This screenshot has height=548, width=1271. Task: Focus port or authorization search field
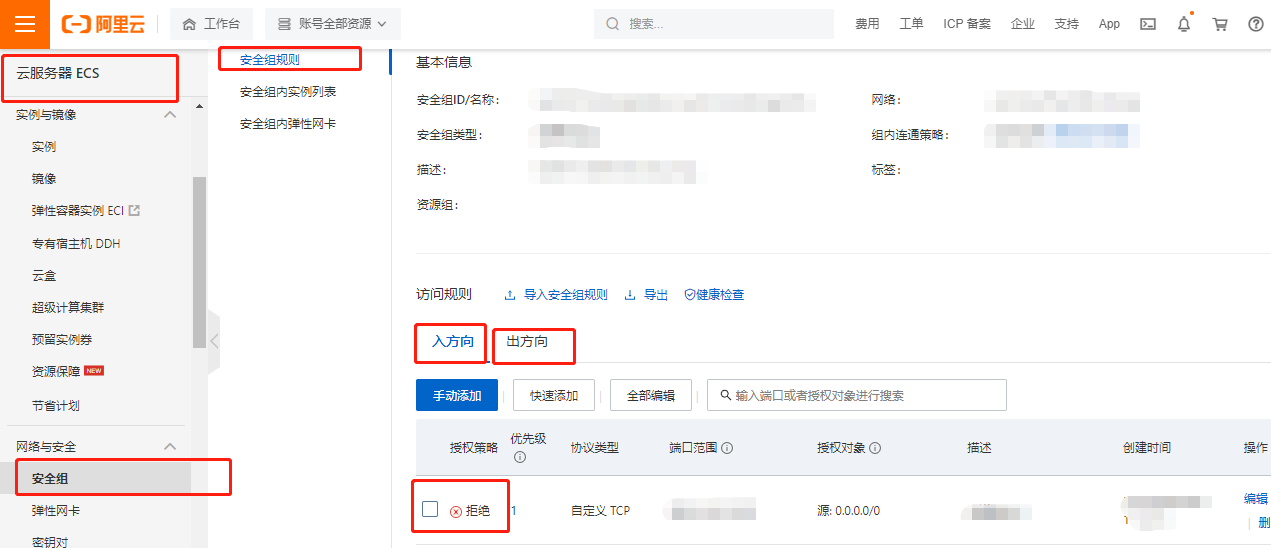pos(857,395)
